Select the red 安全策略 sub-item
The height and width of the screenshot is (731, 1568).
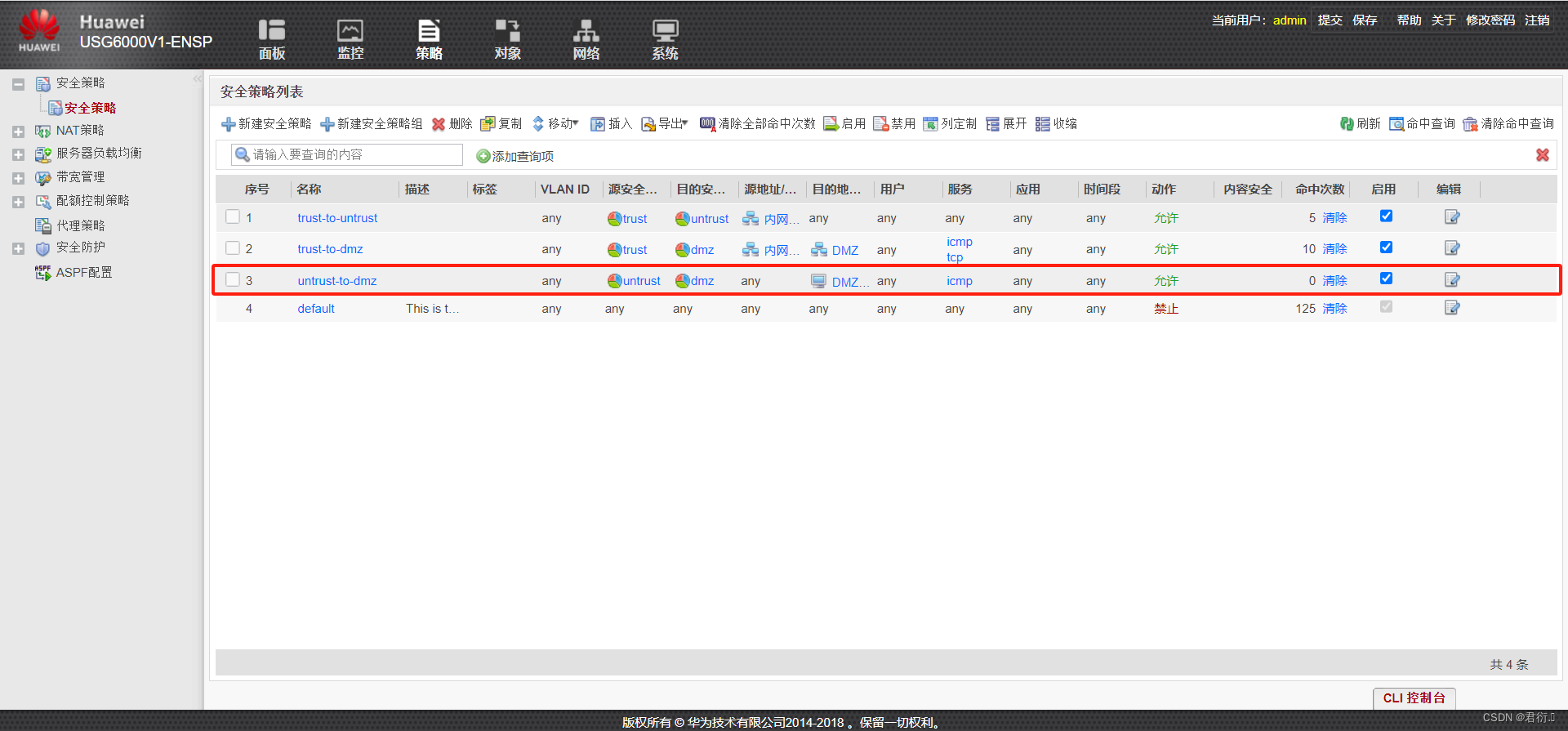82,108
